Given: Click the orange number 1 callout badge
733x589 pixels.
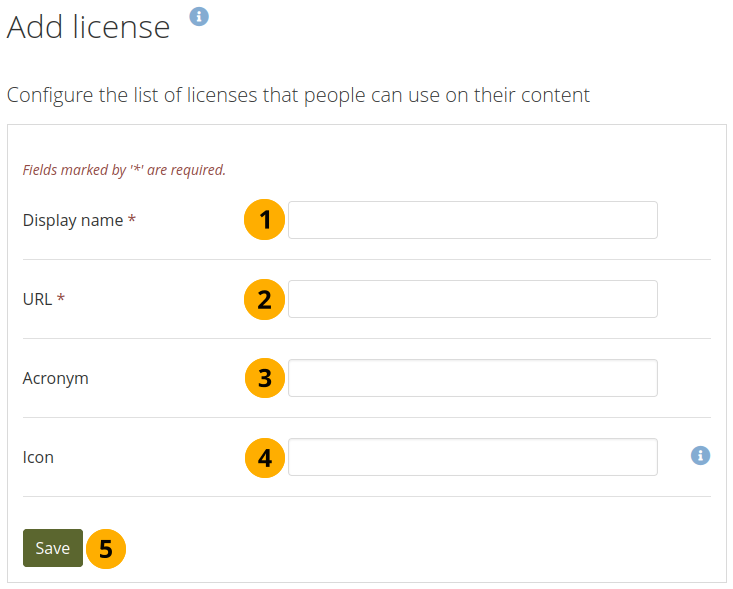Looking at the screenshot, I should (x=265, y=220).
